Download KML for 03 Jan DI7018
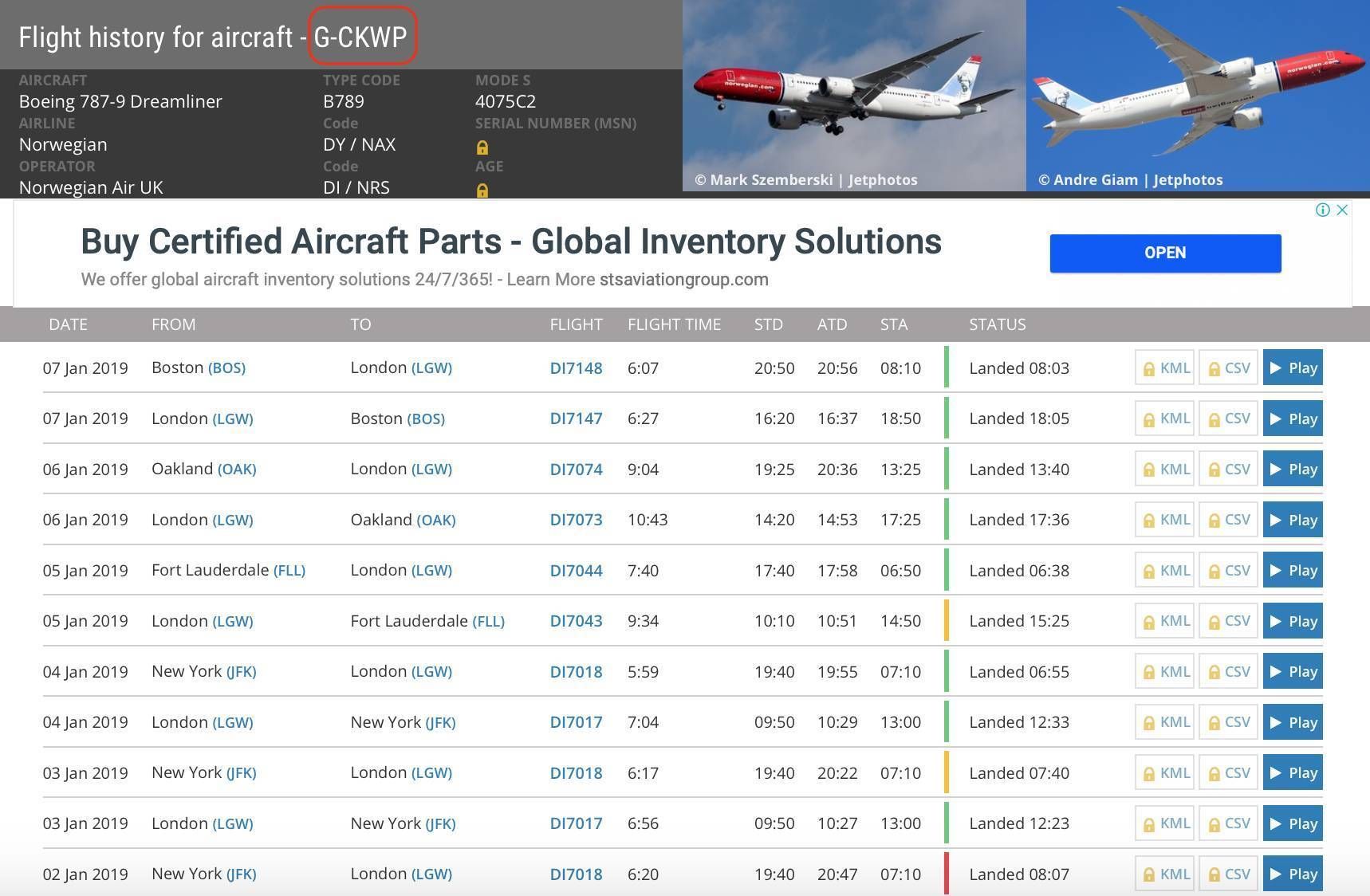 coord(1164,772)
